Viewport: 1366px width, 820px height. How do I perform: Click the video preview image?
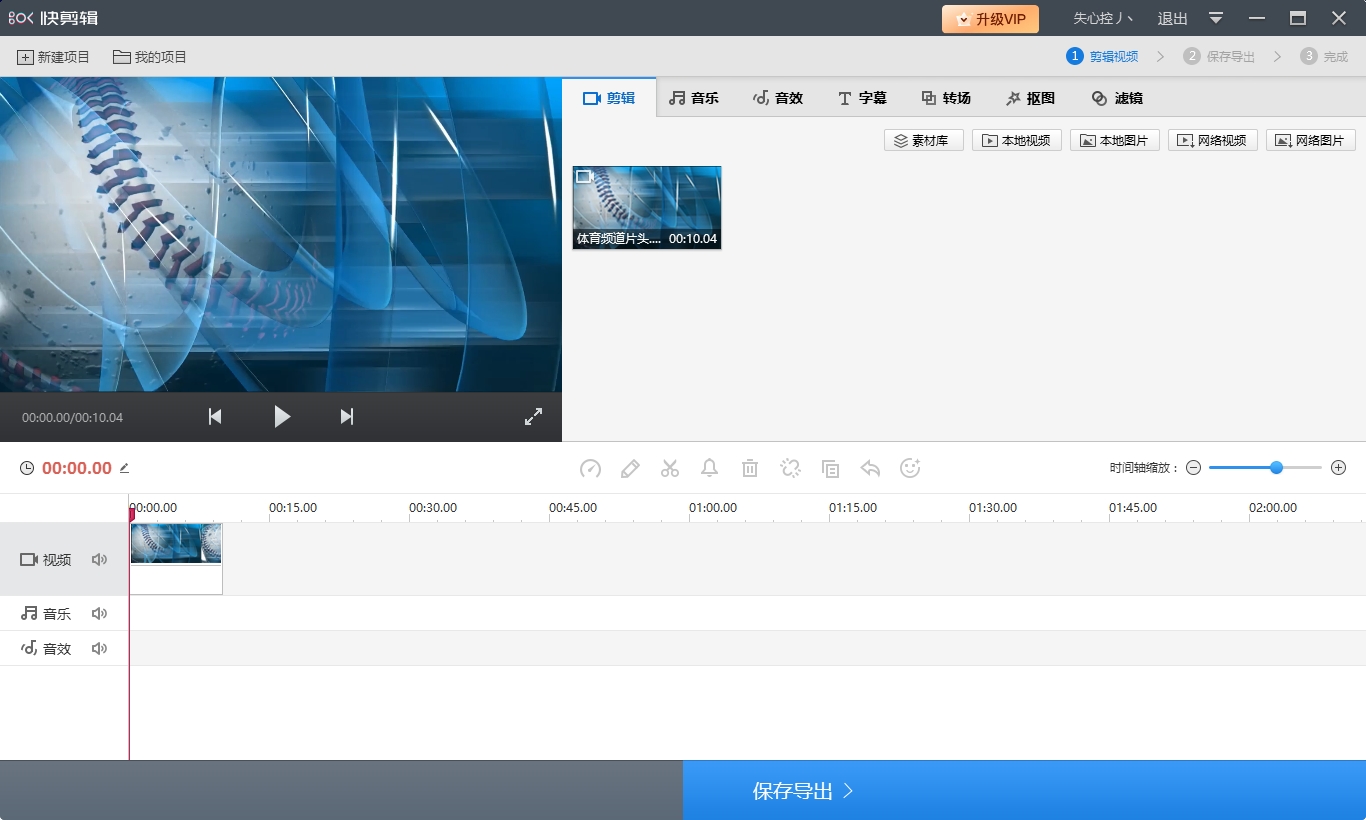pos(281,235)
